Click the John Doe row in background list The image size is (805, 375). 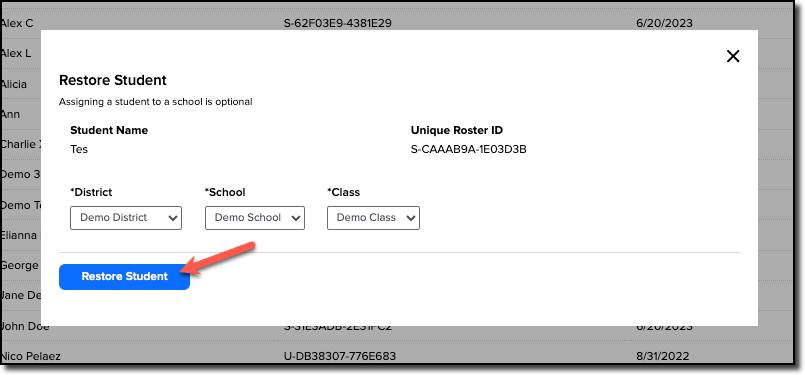pyautogui.click(x=25, y=326)
